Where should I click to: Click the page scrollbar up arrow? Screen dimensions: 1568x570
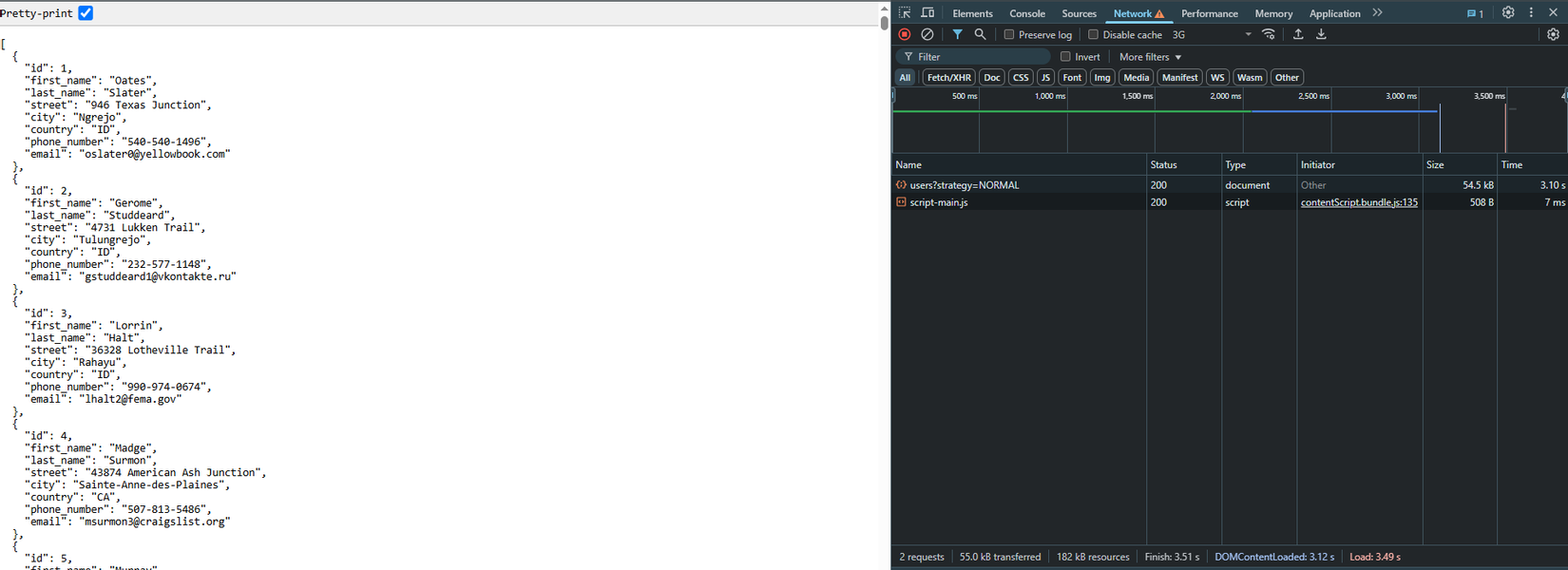(x=884, y=8)
